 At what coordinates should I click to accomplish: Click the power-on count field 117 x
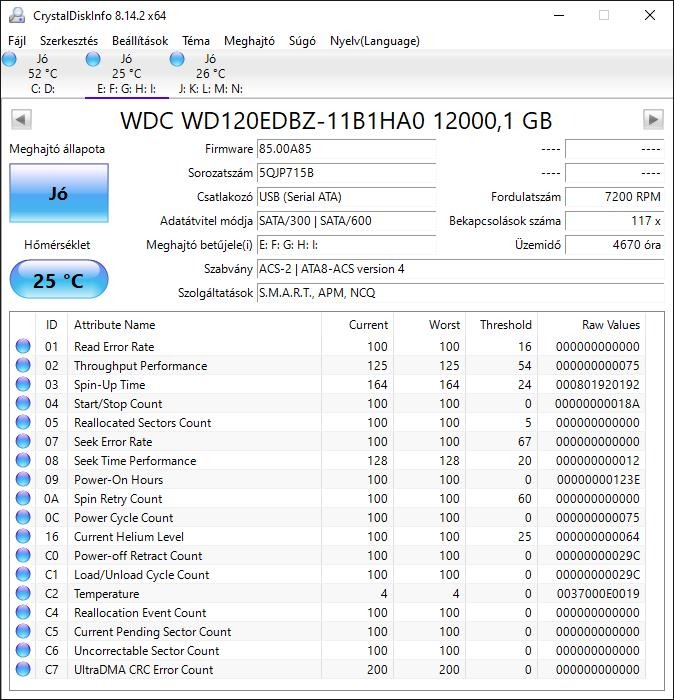(x=614, y=221)
